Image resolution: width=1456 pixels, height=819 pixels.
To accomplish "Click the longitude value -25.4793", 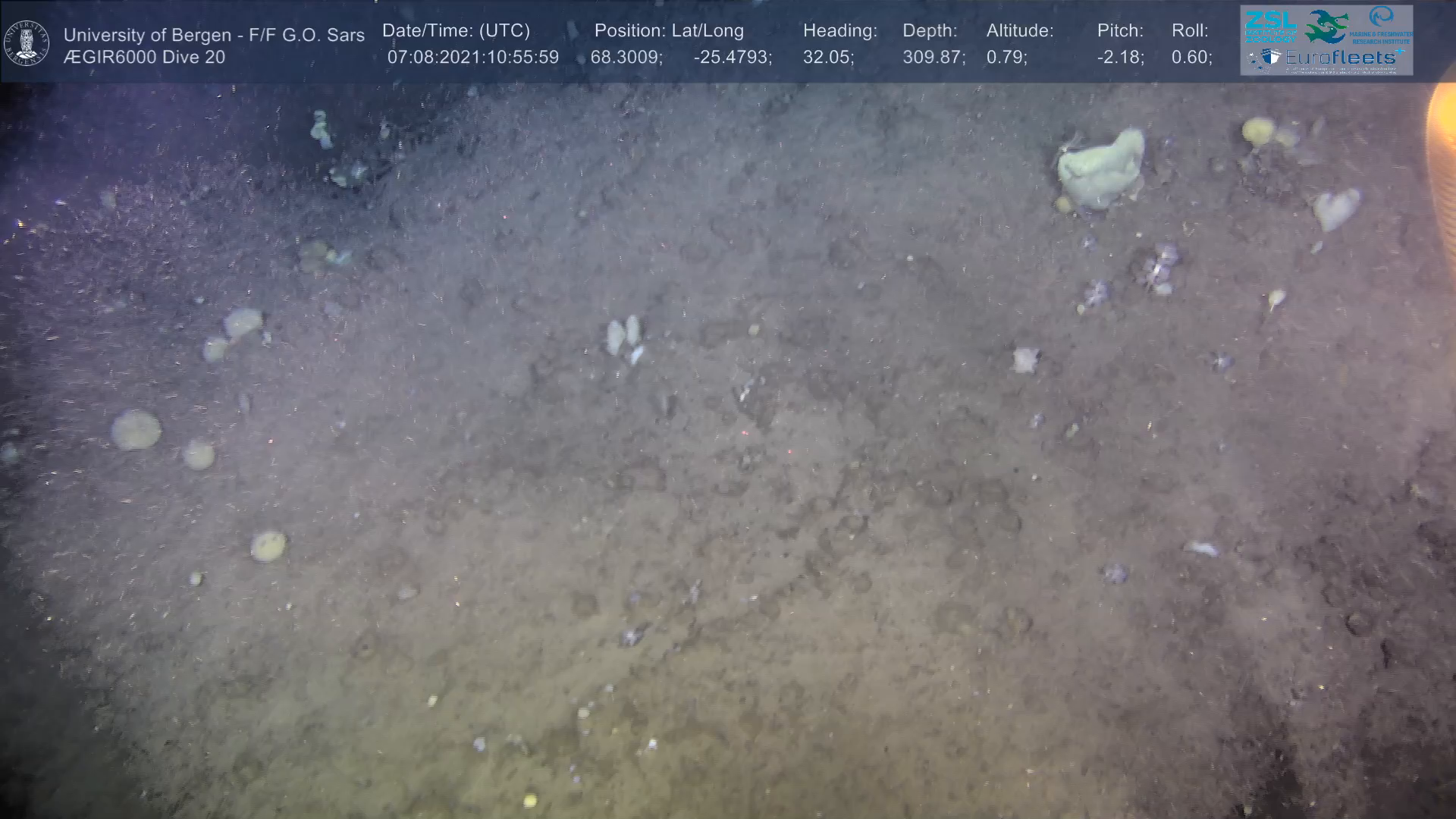I will 732,58.
